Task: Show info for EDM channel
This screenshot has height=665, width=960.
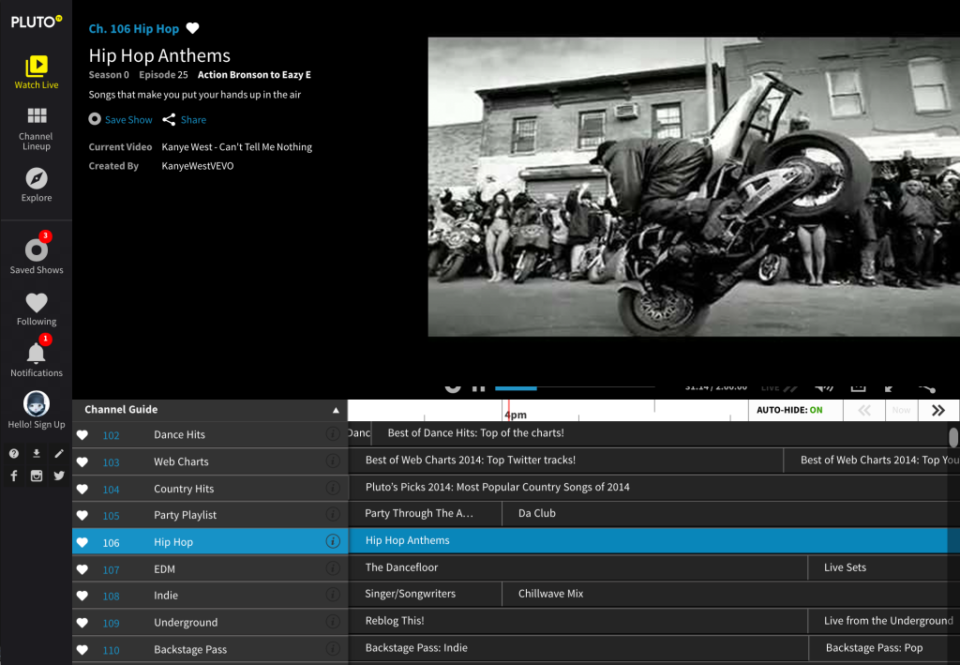Action: [332, 568]
